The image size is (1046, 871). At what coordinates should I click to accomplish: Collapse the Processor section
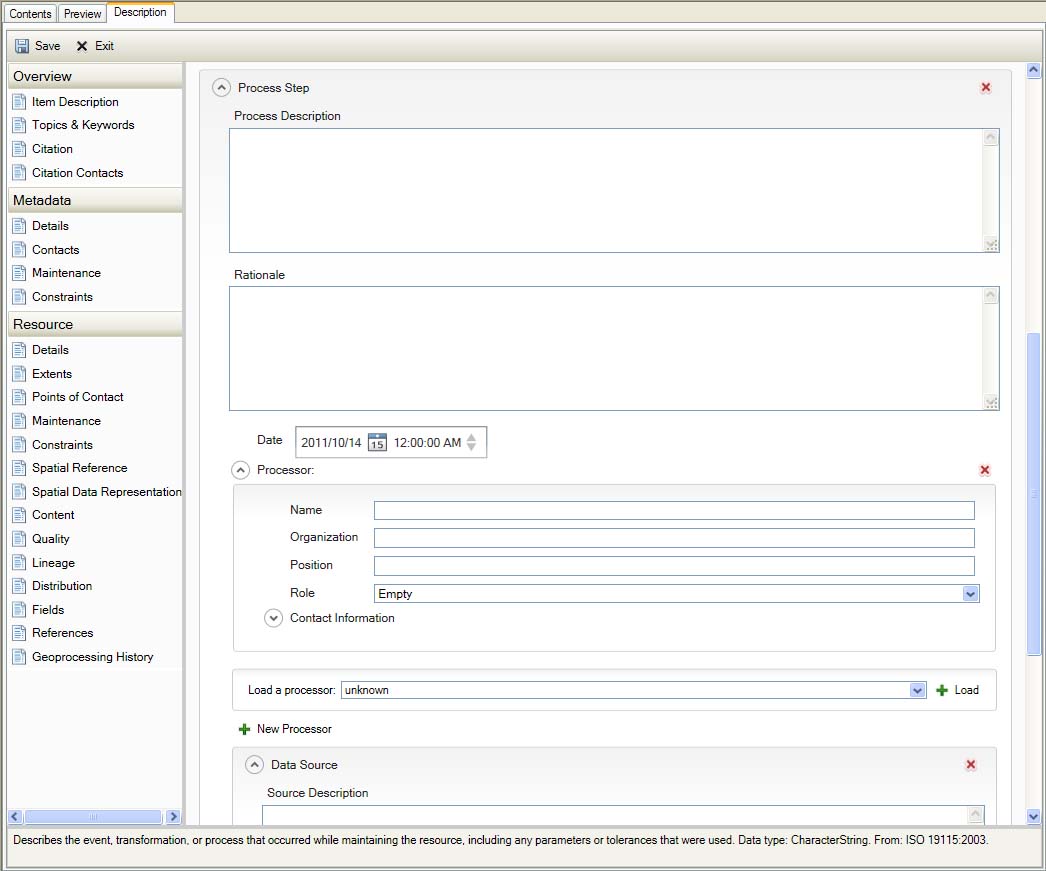241,470
